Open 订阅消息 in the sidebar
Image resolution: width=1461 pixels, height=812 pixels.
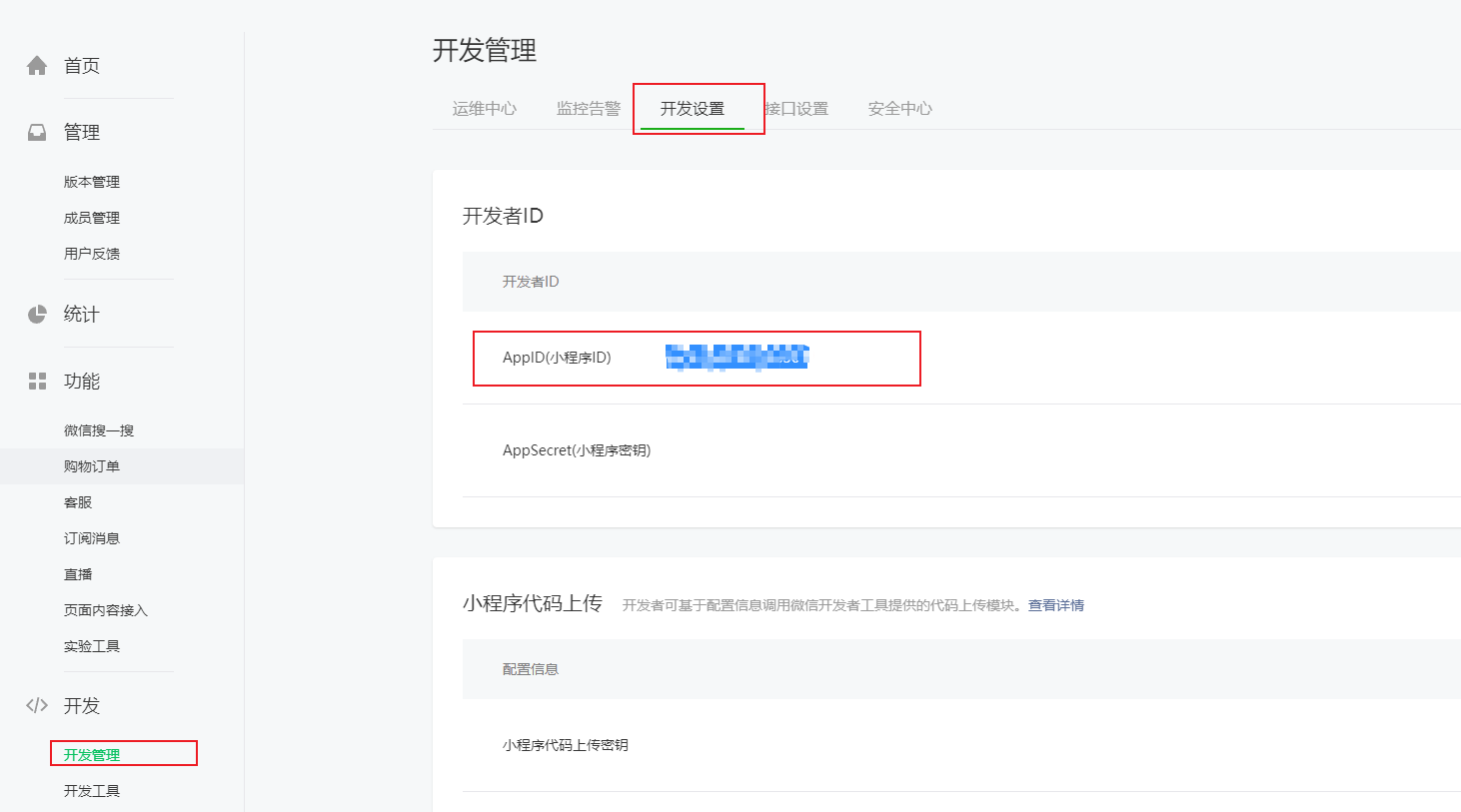(92, 538)
